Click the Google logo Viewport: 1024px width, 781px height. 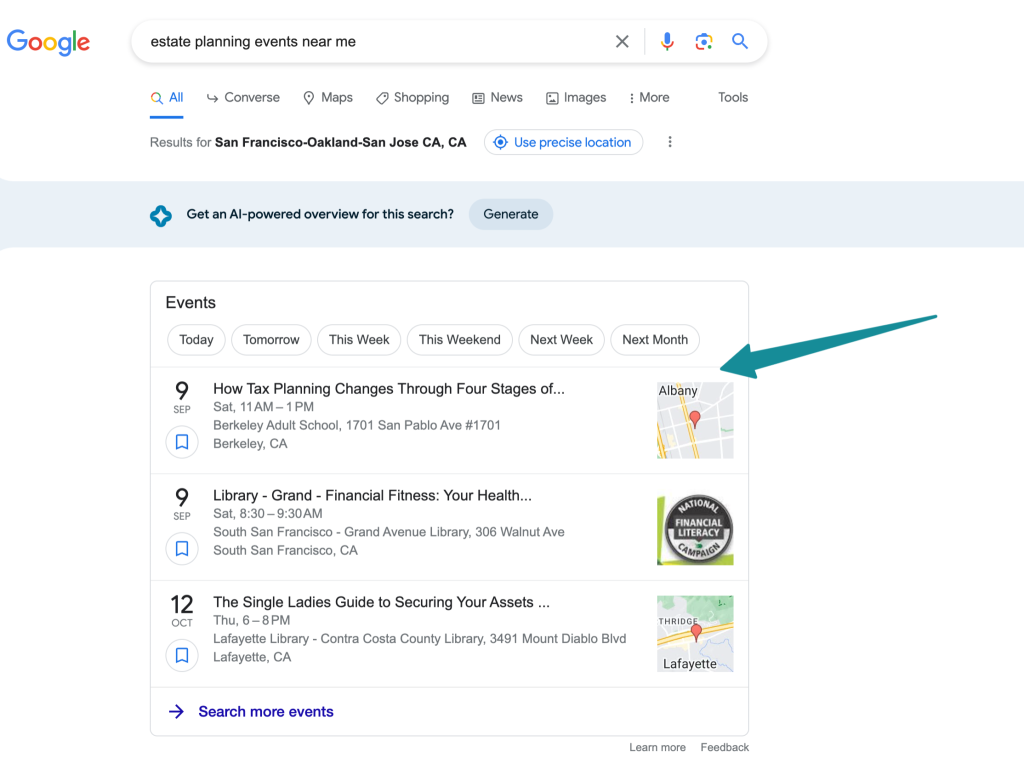[x=48, y=42]
